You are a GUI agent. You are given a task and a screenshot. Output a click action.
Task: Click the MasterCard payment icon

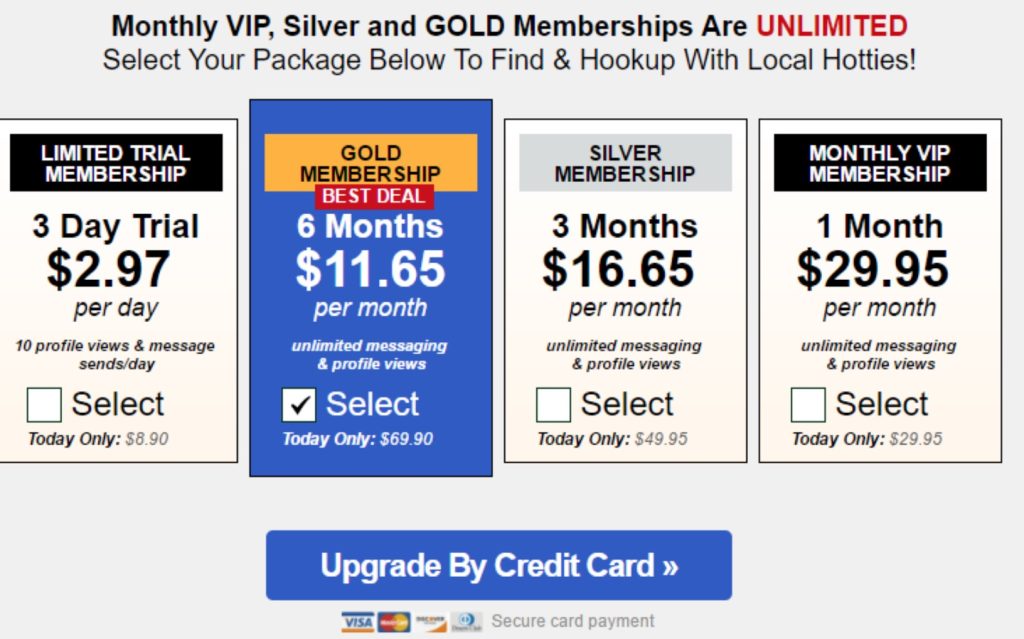click(x=394, y=621)
